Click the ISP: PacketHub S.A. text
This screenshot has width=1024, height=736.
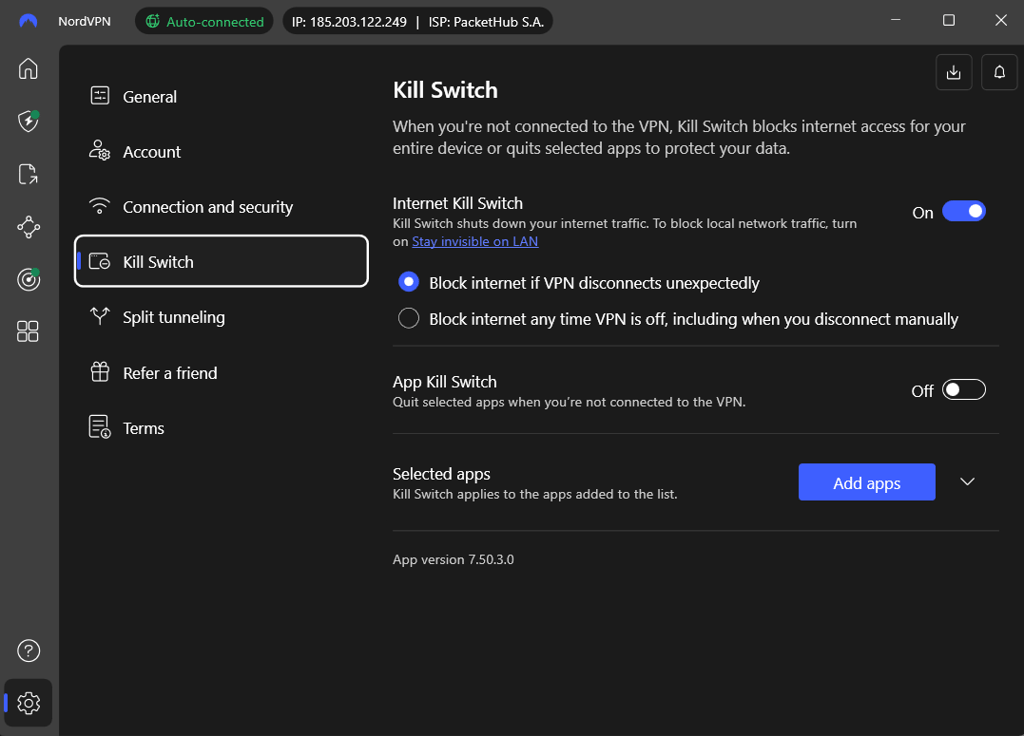[486, 22]
